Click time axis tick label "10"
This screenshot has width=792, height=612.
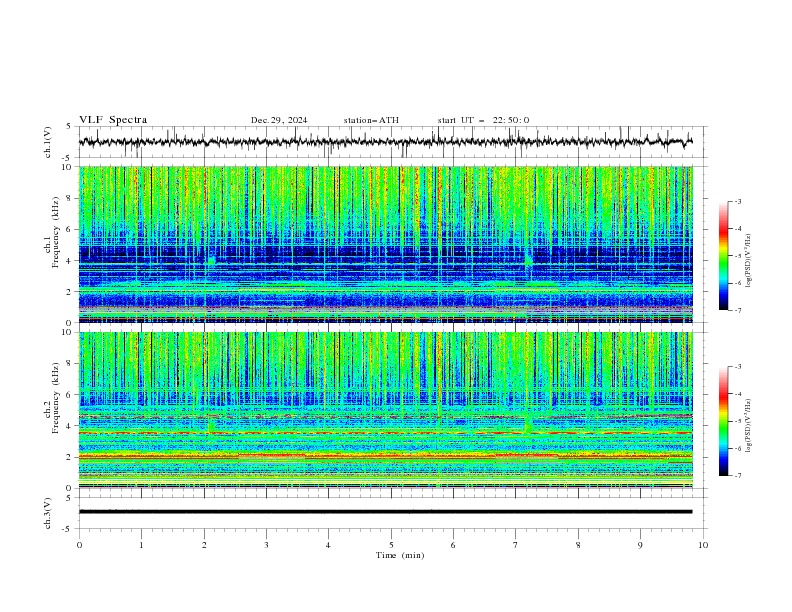click(x=703, y=545)
